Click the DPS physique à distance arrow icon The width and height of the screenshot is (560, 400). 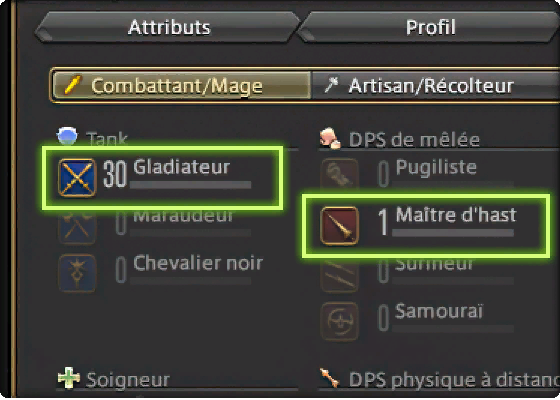pos(330,379)
